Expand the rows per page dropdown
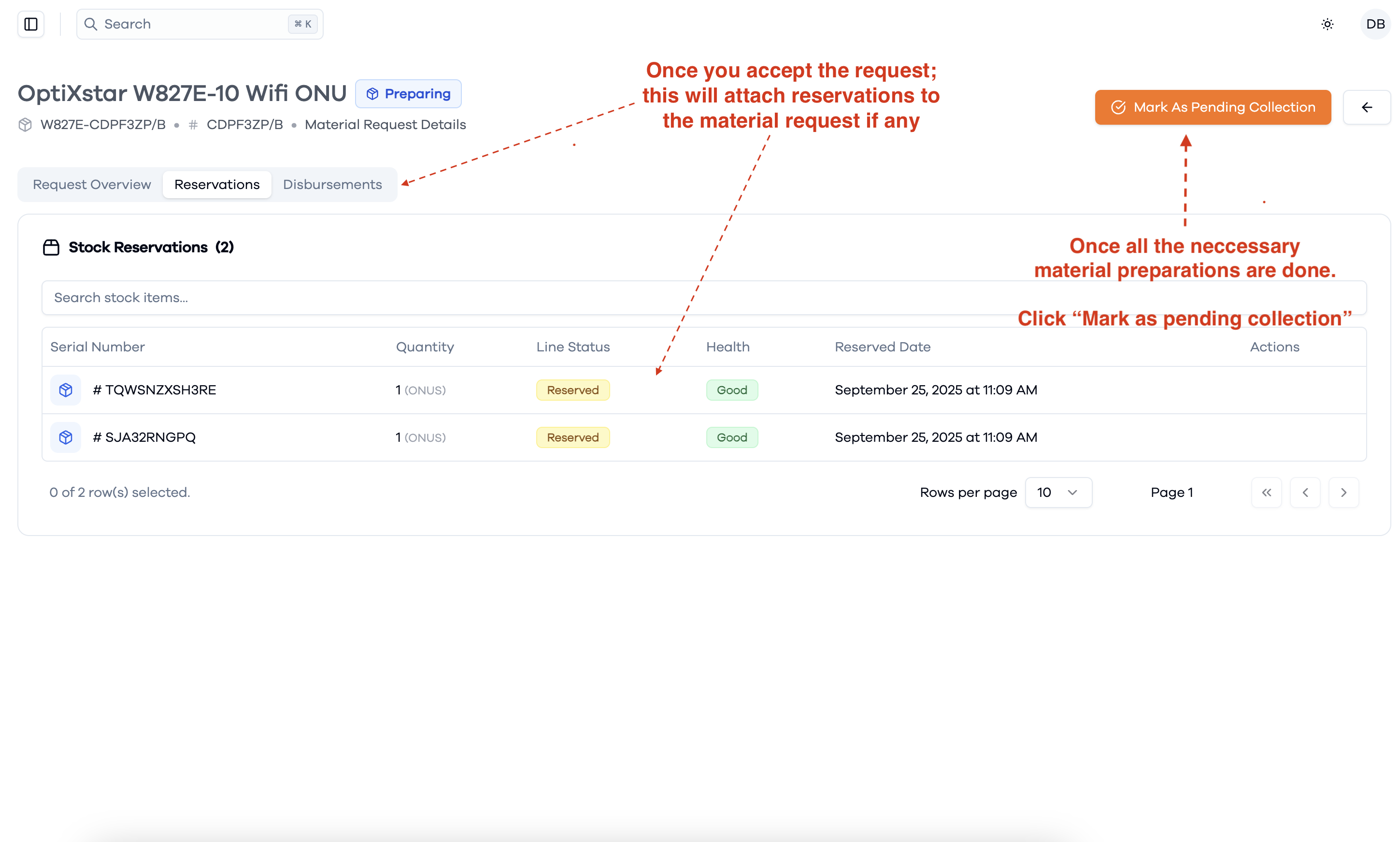1400x842 pixels. (1057, 492)
